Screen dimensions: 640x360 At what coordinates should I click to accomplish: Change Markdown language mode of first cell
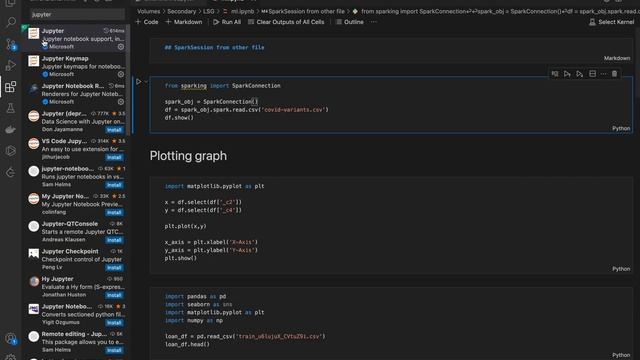coord(617,58)
